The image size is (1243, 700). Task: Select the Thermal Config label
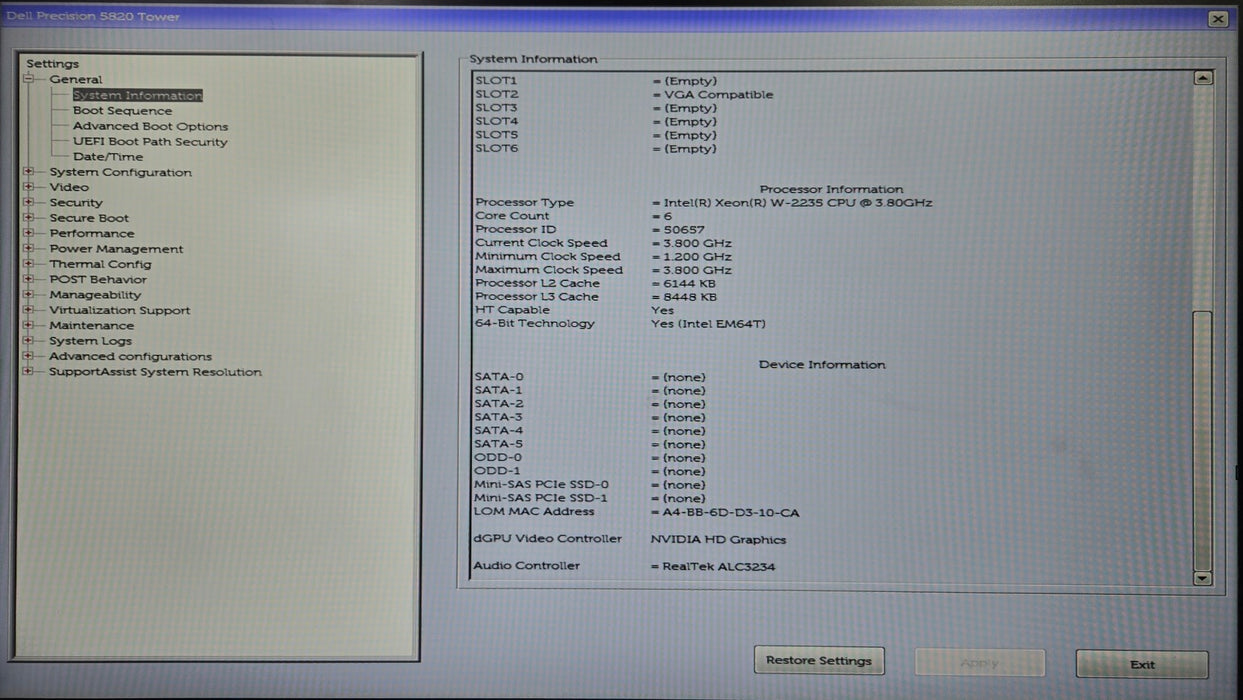(x=101, y=264)
